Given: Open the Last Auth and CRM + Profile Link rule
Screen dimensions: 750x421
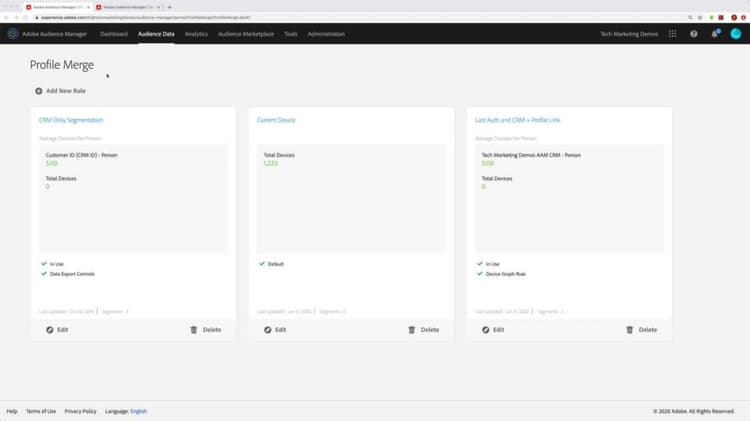Looking at the screenshot, I should tap(518, 120).
